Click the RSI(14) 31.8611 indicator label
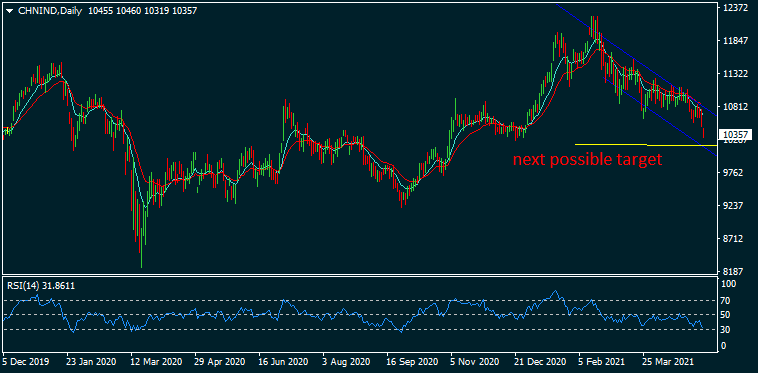 tap(41, 286)
